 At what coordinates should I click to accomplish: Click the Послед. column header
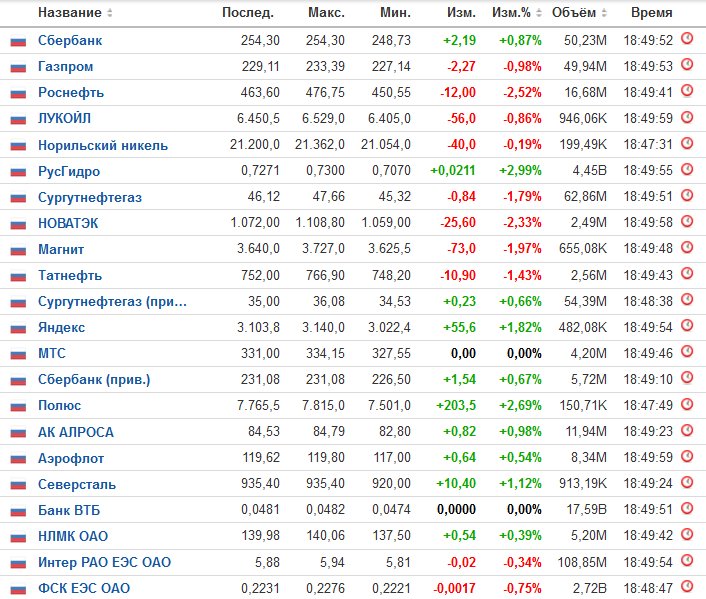point(248,13)
